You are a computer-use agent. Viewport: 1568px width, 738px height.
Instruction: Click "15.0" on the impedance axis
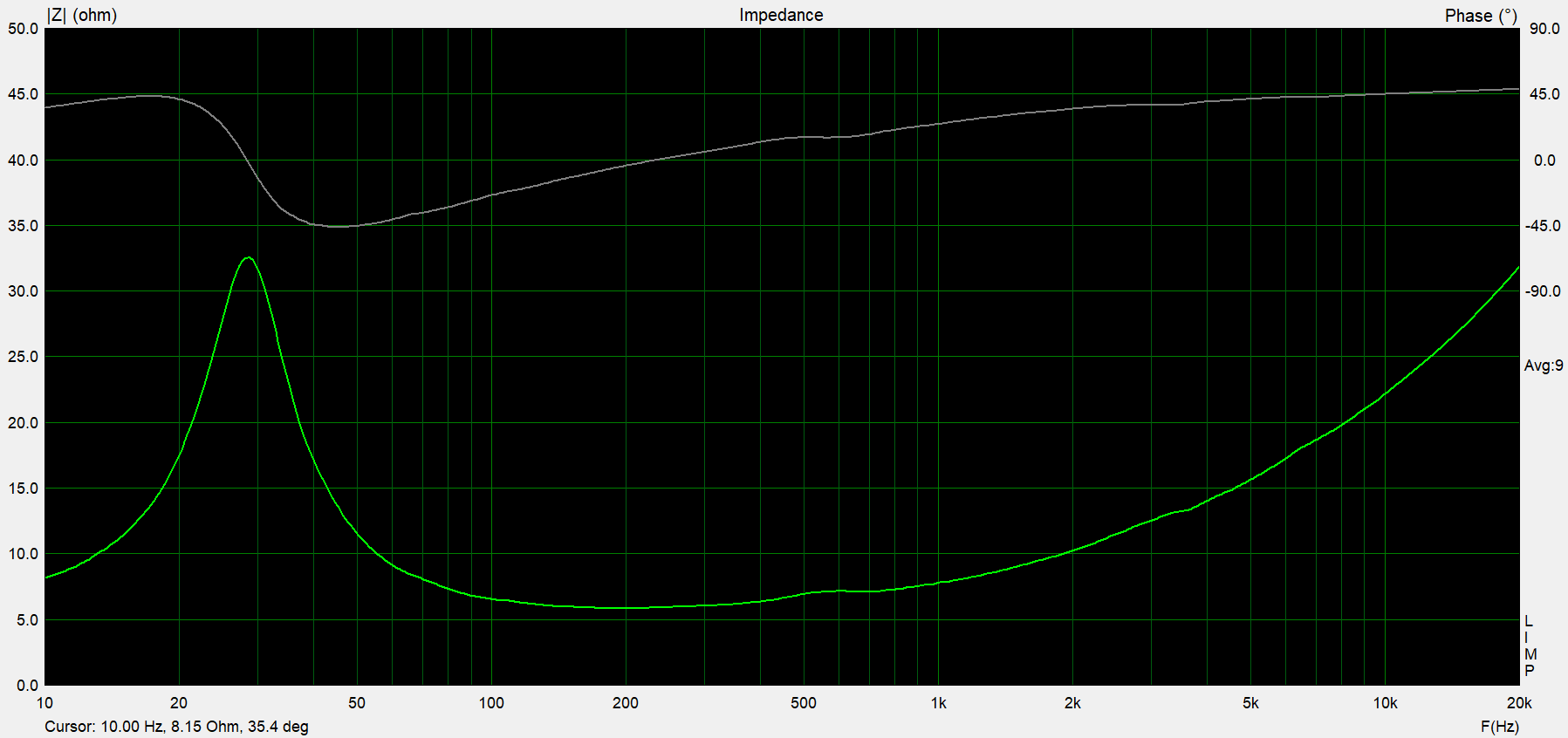pyautogui.click(x=24, y=489)
